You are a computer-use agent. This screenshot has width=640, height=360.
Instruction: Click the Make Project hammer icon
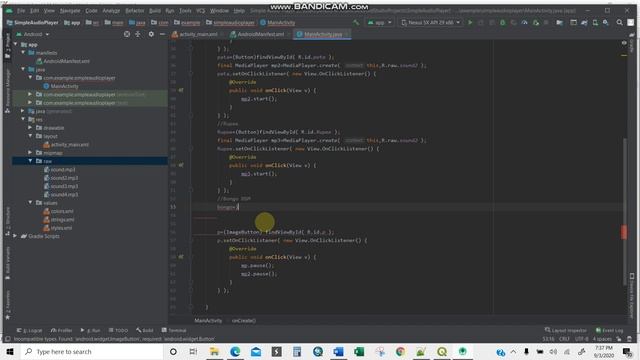tap(356, 22)
